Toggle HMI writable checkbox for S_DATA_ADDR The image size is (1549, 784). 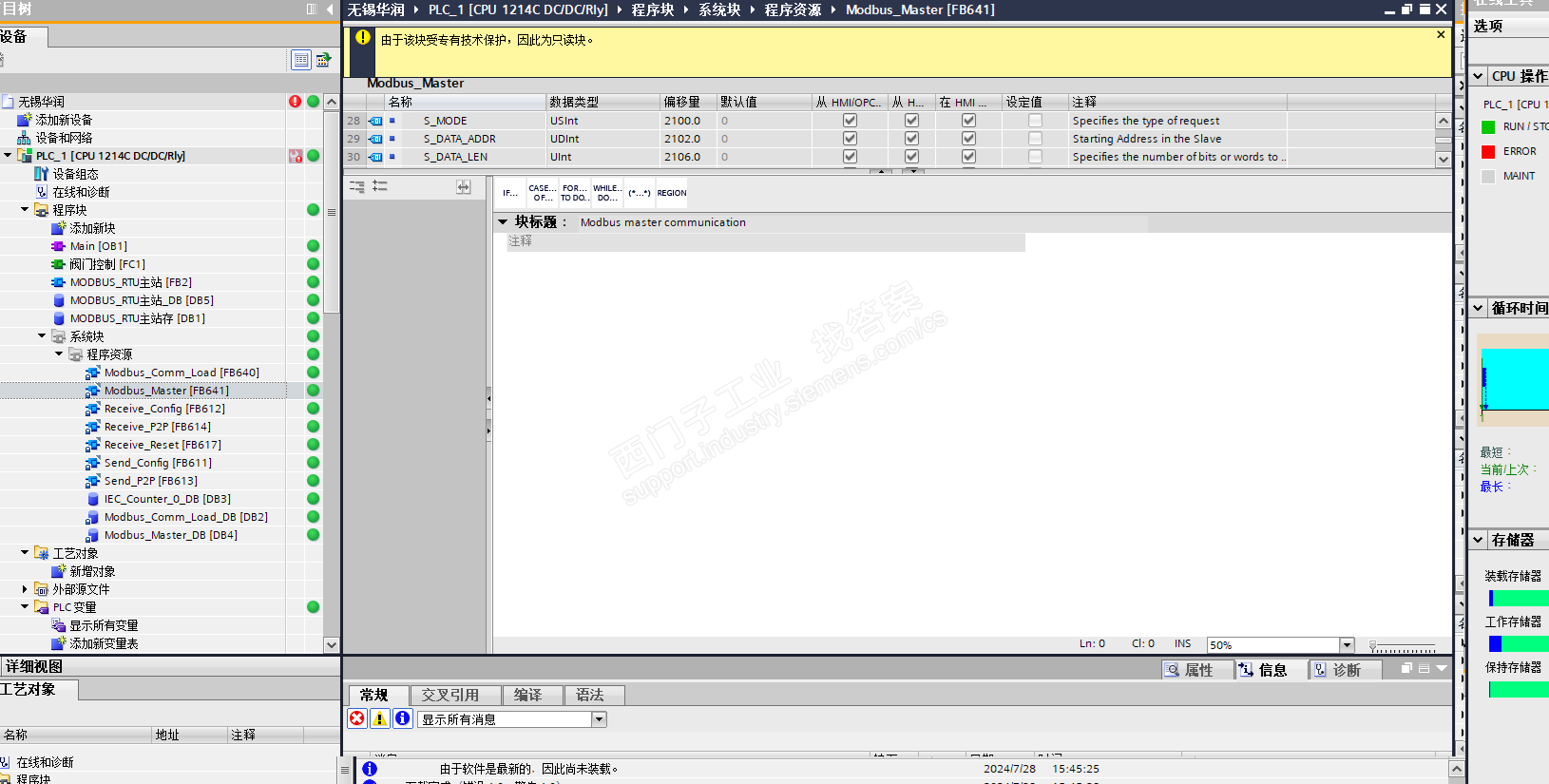[911, 139]
